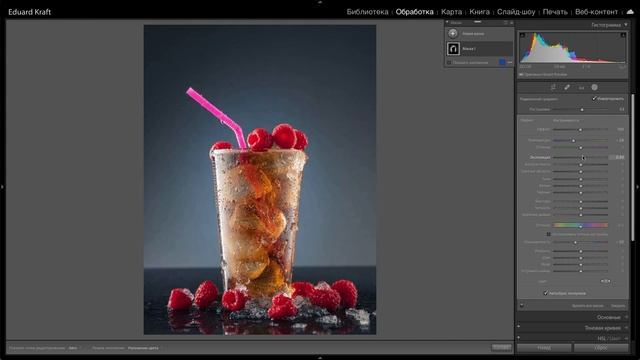This screenshot has width=640, height=360.
Task: Toggle the Тоновая кривая panel switch
Action: click(x=519, y=327)
